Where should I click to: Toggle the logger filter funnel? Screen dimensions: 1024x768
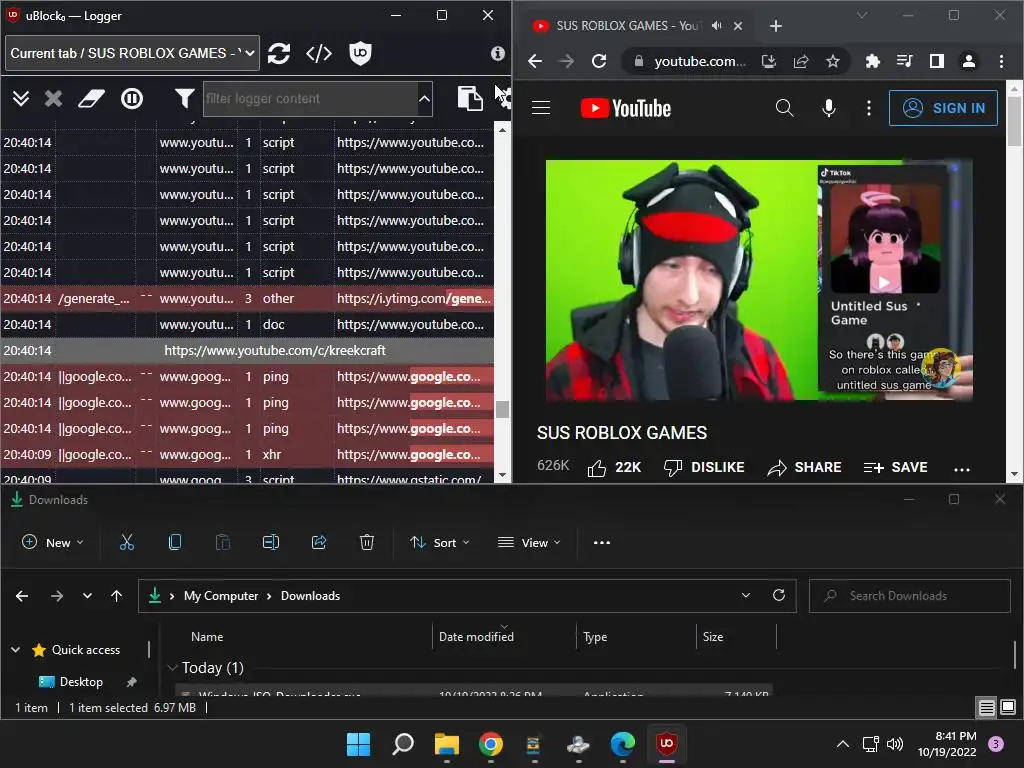[x=184, y=99]
